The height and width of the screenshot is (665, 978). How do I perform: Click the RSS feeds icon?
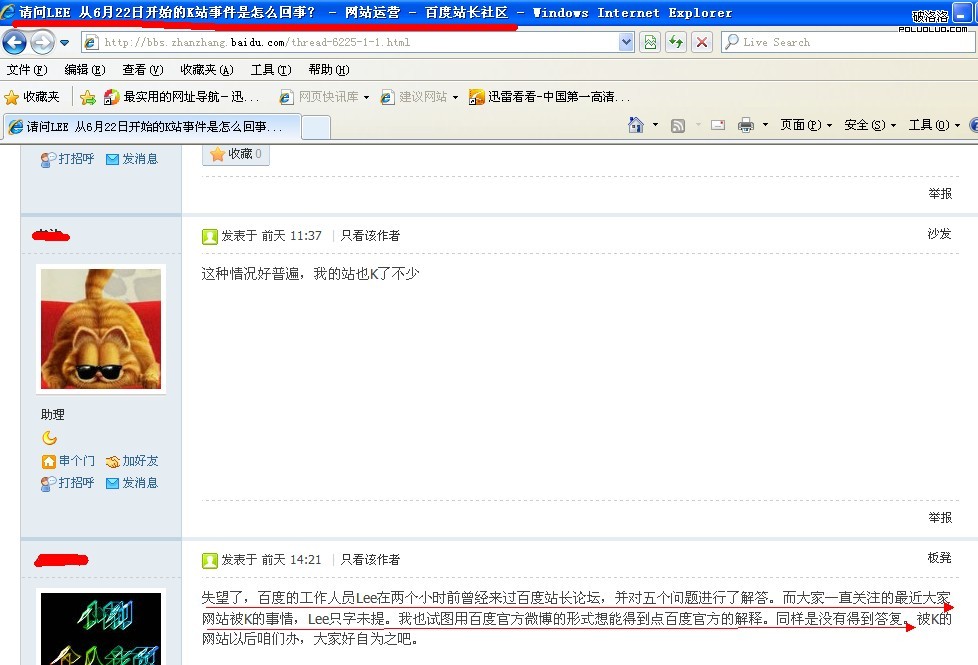coord(678,125)
